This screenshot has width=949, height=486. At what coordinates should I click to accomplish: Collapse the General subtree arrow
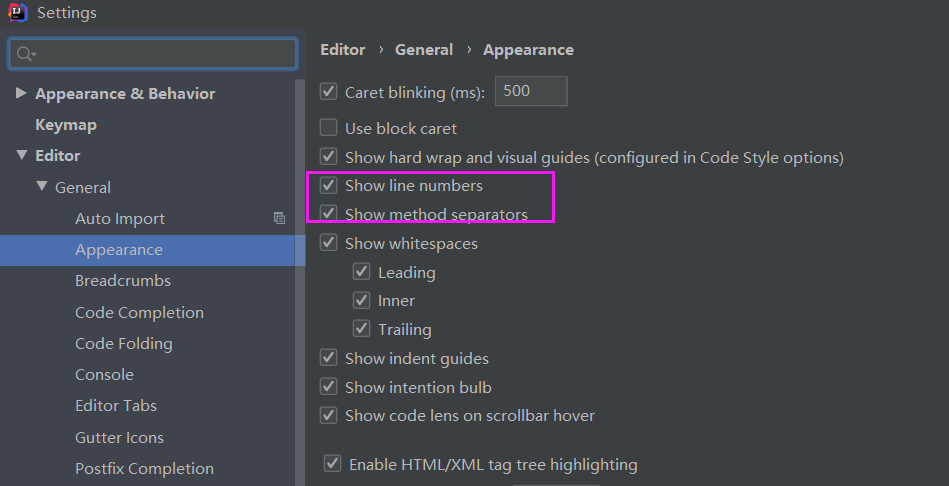(42, 186)
